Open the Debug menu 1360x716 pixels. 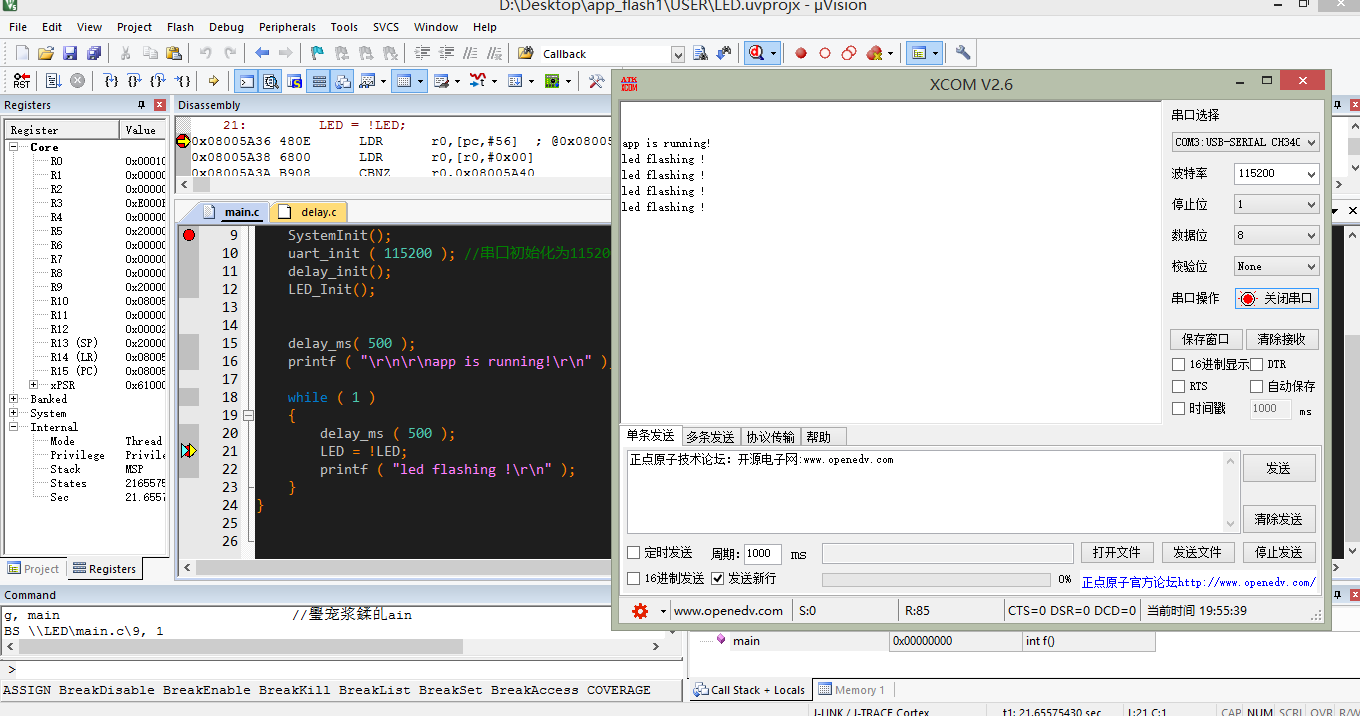pos(226,27)
